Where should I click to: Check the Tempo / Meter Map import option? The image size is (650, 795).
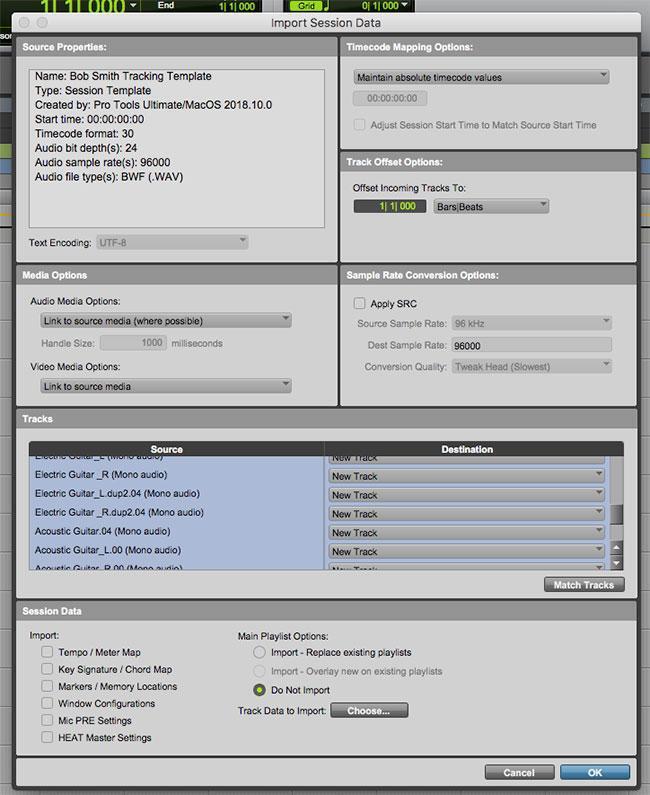[x=47, y=652]
